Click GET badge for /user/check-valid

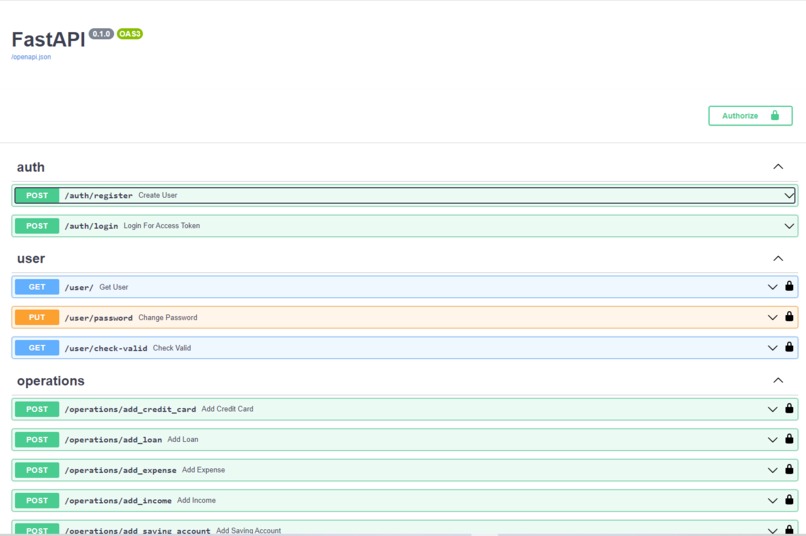click(37, 347)
